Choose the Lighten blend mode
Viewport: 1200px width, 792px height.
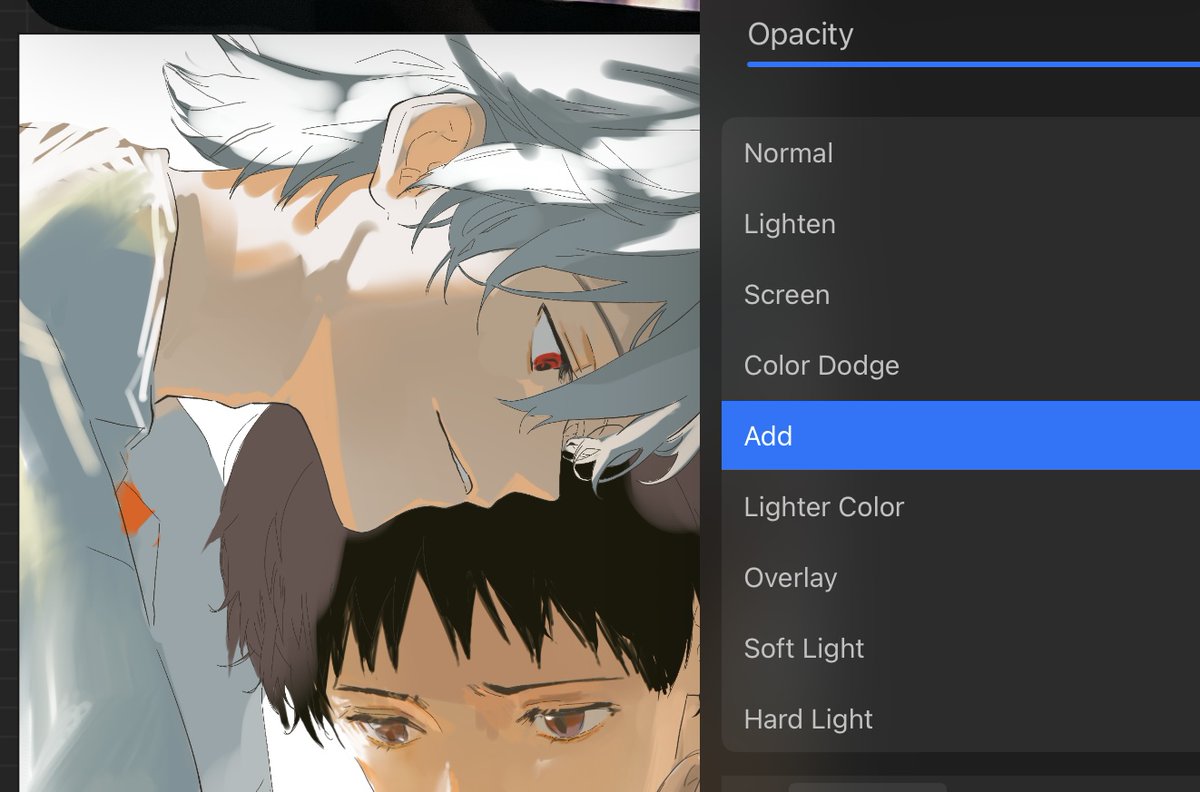(x=961, y=224)
